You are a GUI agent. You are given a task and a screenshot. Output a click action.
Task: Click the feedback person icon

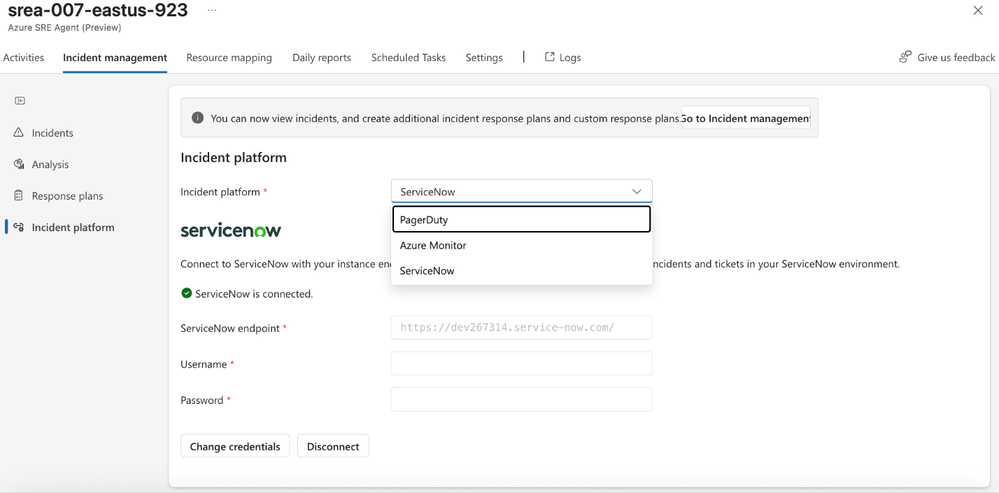tap(905, 57)
